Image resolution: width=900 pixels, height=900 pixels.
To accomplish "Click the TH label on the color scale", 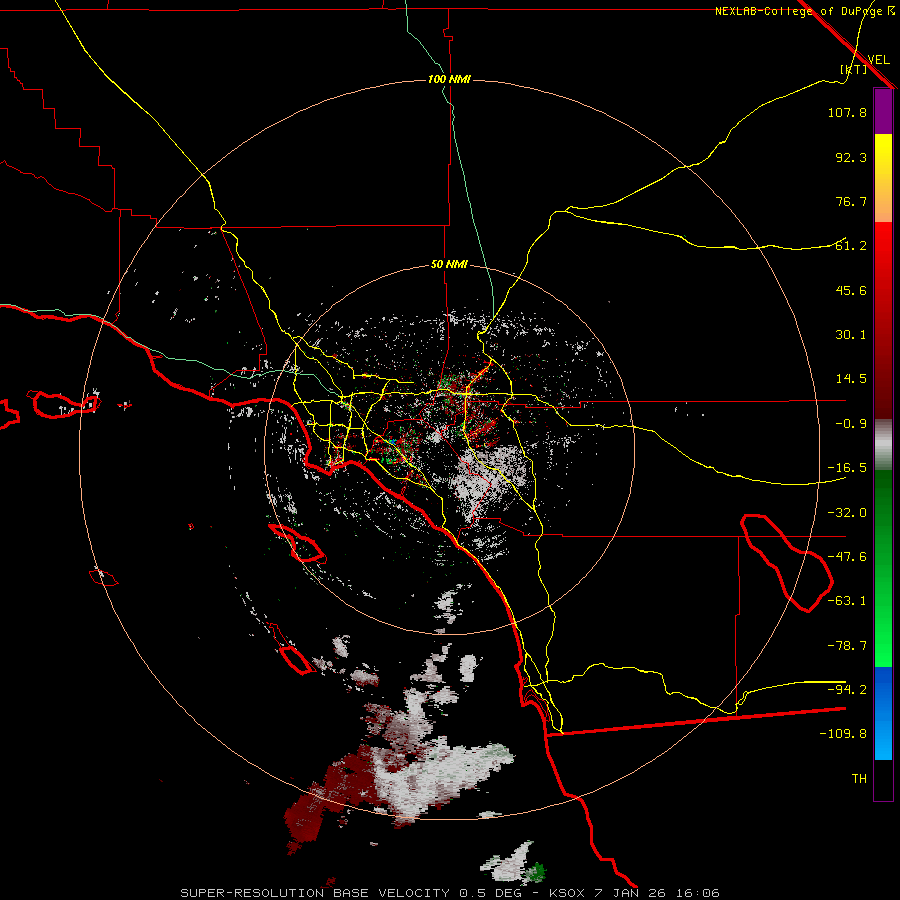I will pos(859,779).
